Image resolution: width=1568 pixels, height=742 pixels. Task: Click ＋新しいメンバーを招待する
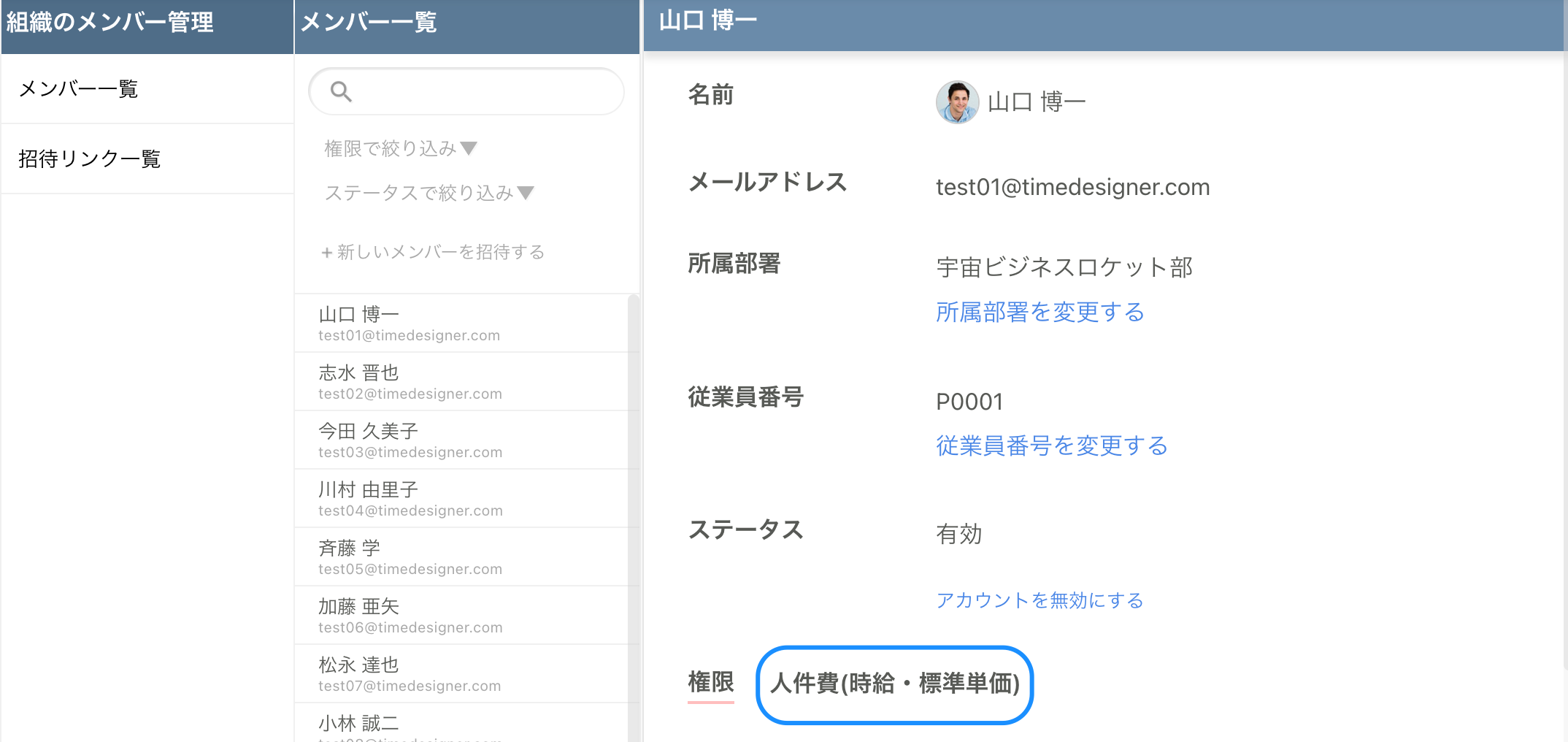pos(433,252)
